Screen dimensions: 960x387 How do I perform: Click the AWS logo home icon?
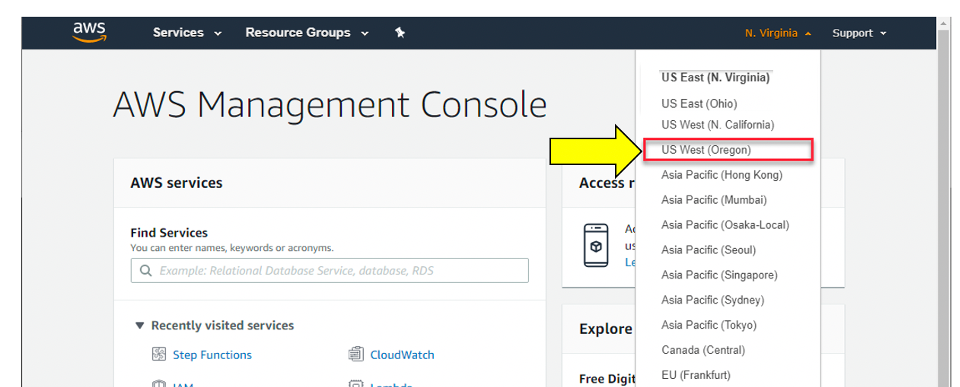(x=89, y=32)
